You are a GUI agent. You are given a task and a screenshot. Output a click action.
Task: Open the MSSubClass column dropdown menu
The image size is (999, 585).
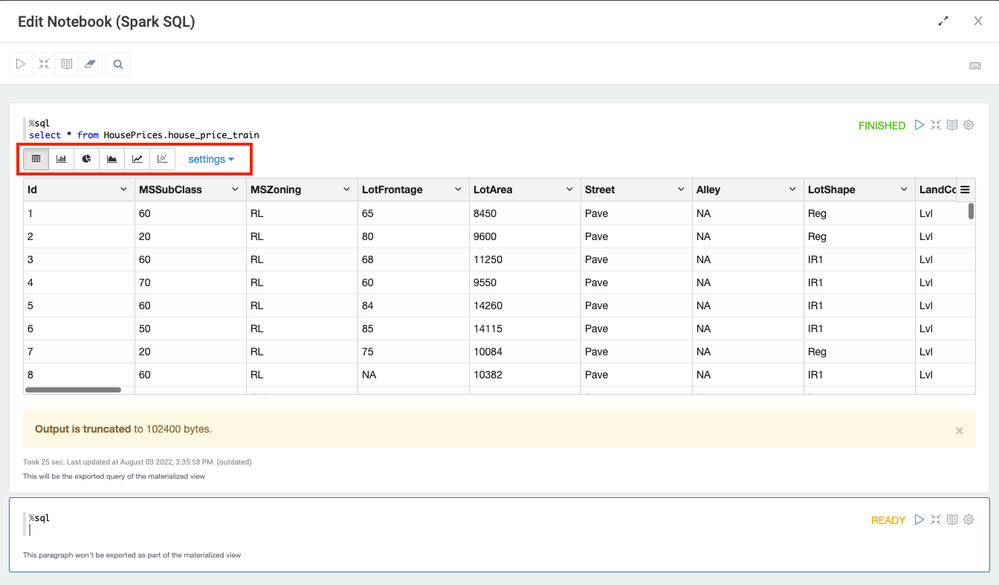point(235,190)
